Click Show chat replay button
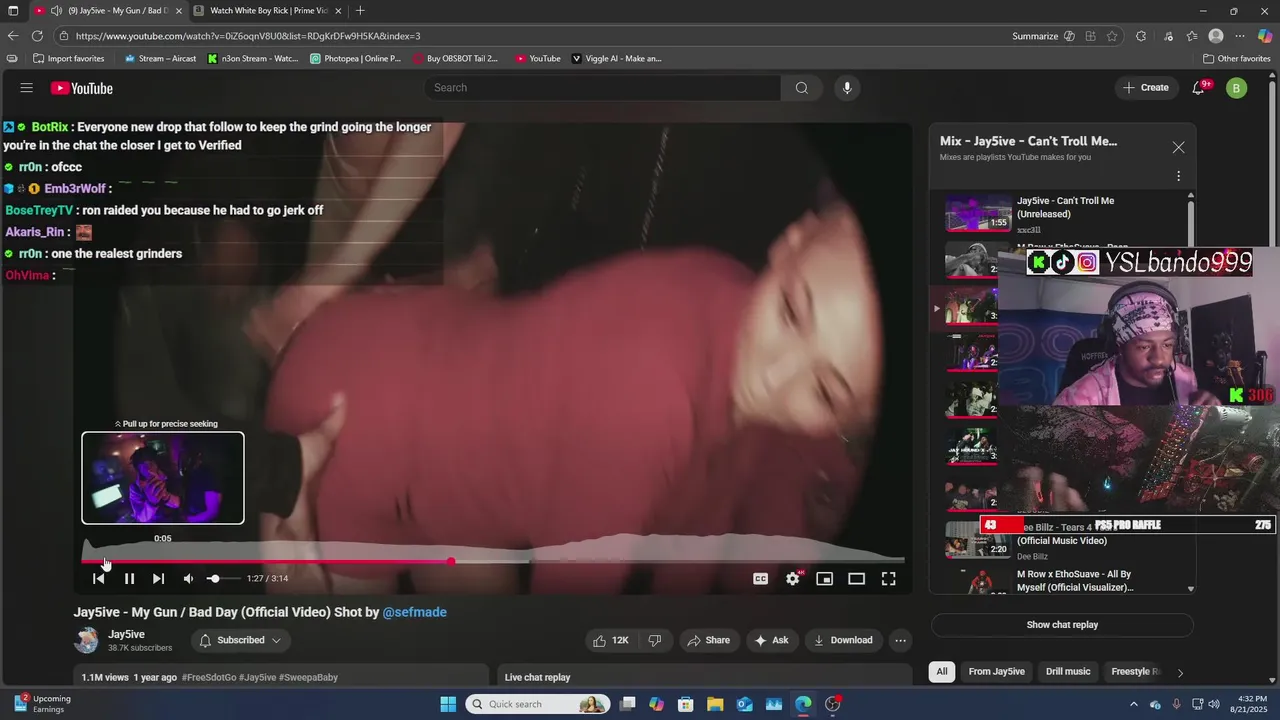This screenshot has width=1280, height=720. tap(1062, 625)
